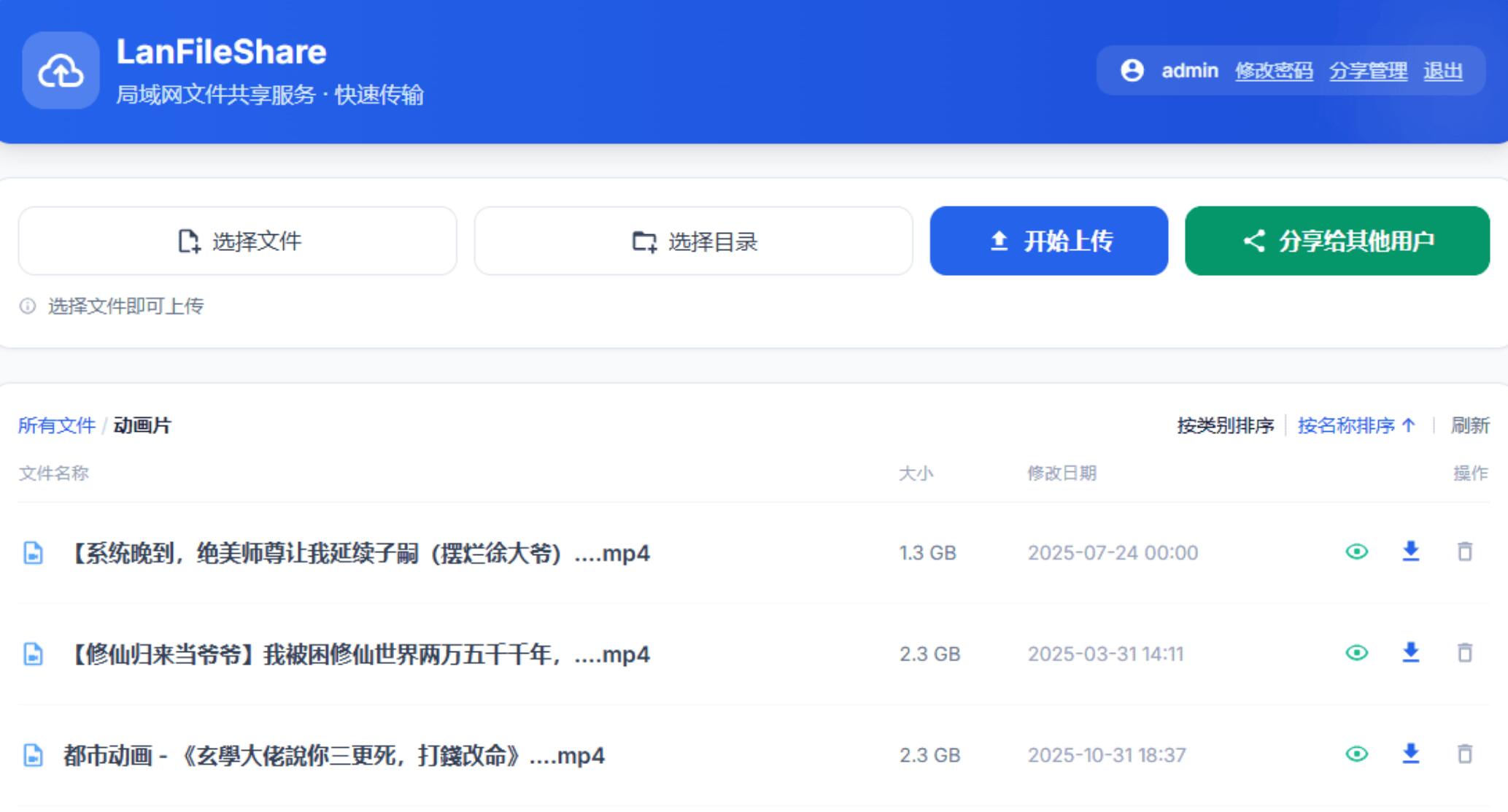The height and width of the screenshot is (812, 1508).
Task: Click the file icon of 系统晚到 video
Action: (33, 553)
